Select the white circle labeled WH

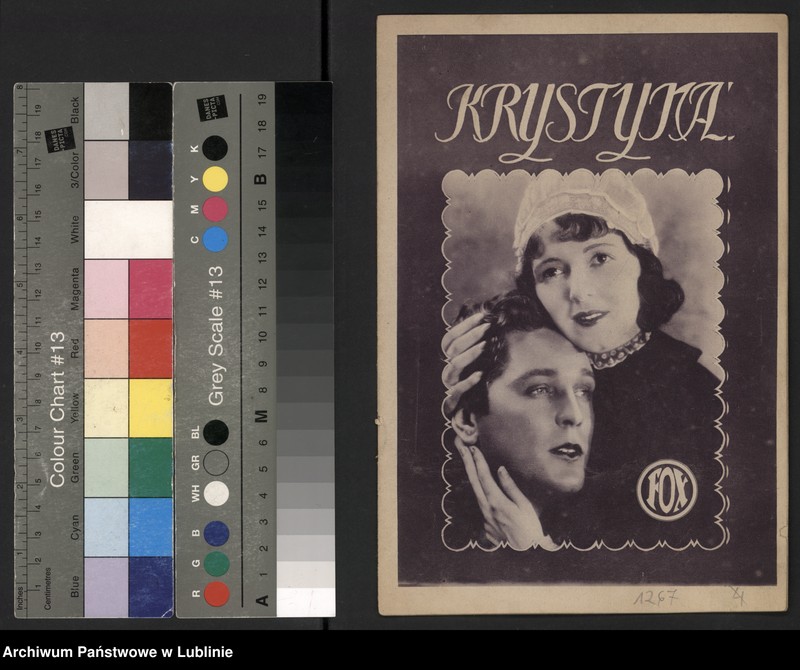coord(216,493)
